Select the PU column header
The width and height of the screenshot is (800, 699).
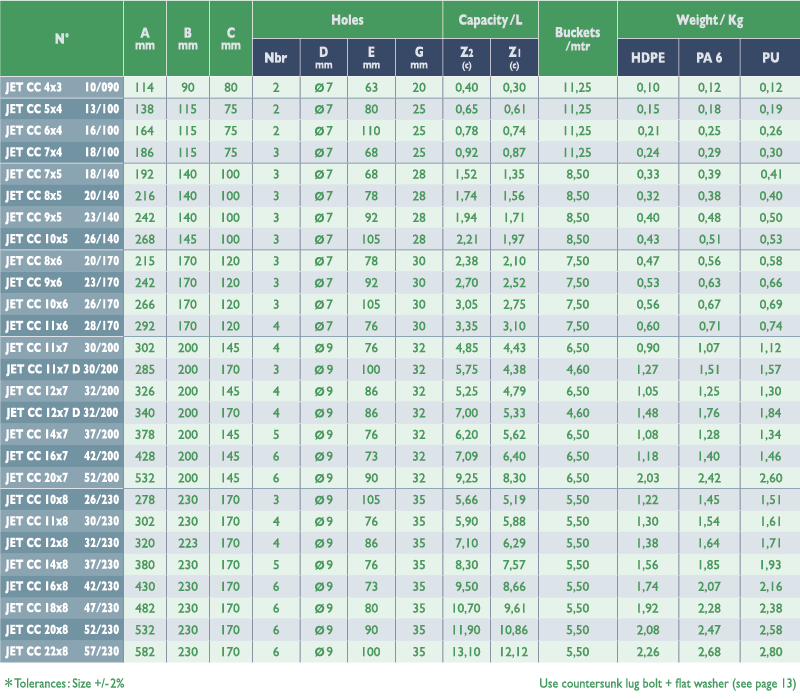pyautogui.click(x=770, y=58)
